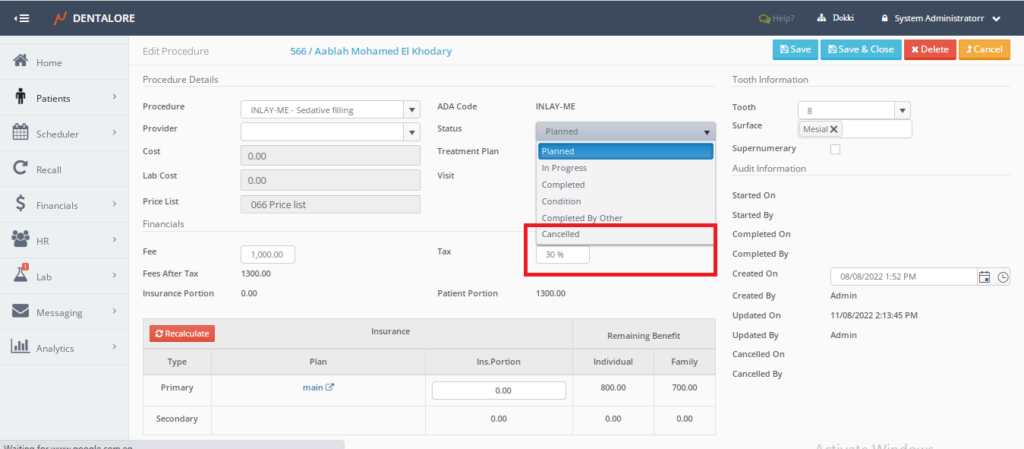Viewport: 1024px width, 449px height.
Task: Remove the Mesial surface tag
Action: (835, 129)
